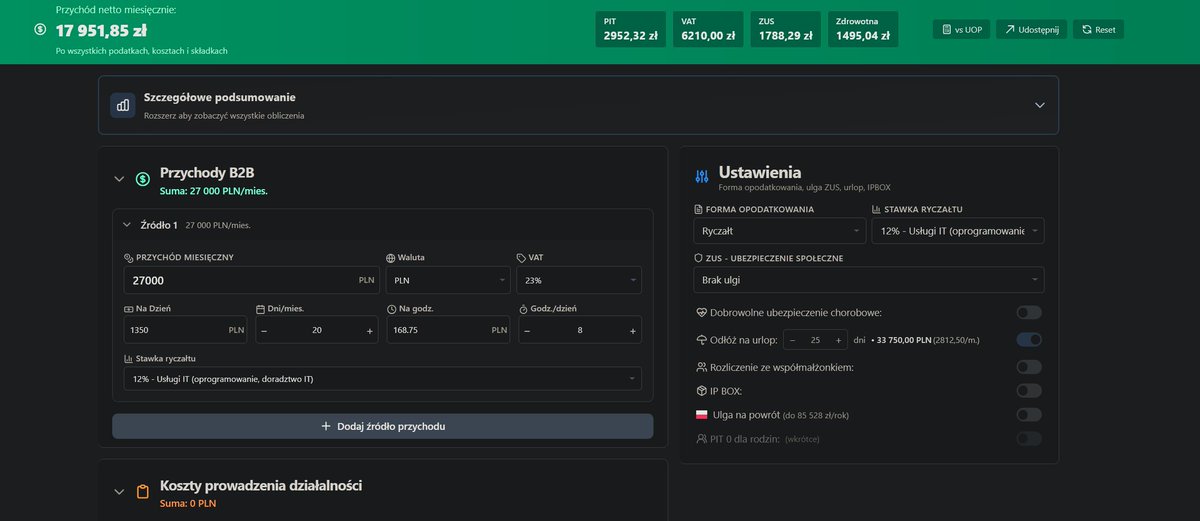The image size is (1200, 521).
Task: Increase vacation days with plus button
Action: point(838,340)
